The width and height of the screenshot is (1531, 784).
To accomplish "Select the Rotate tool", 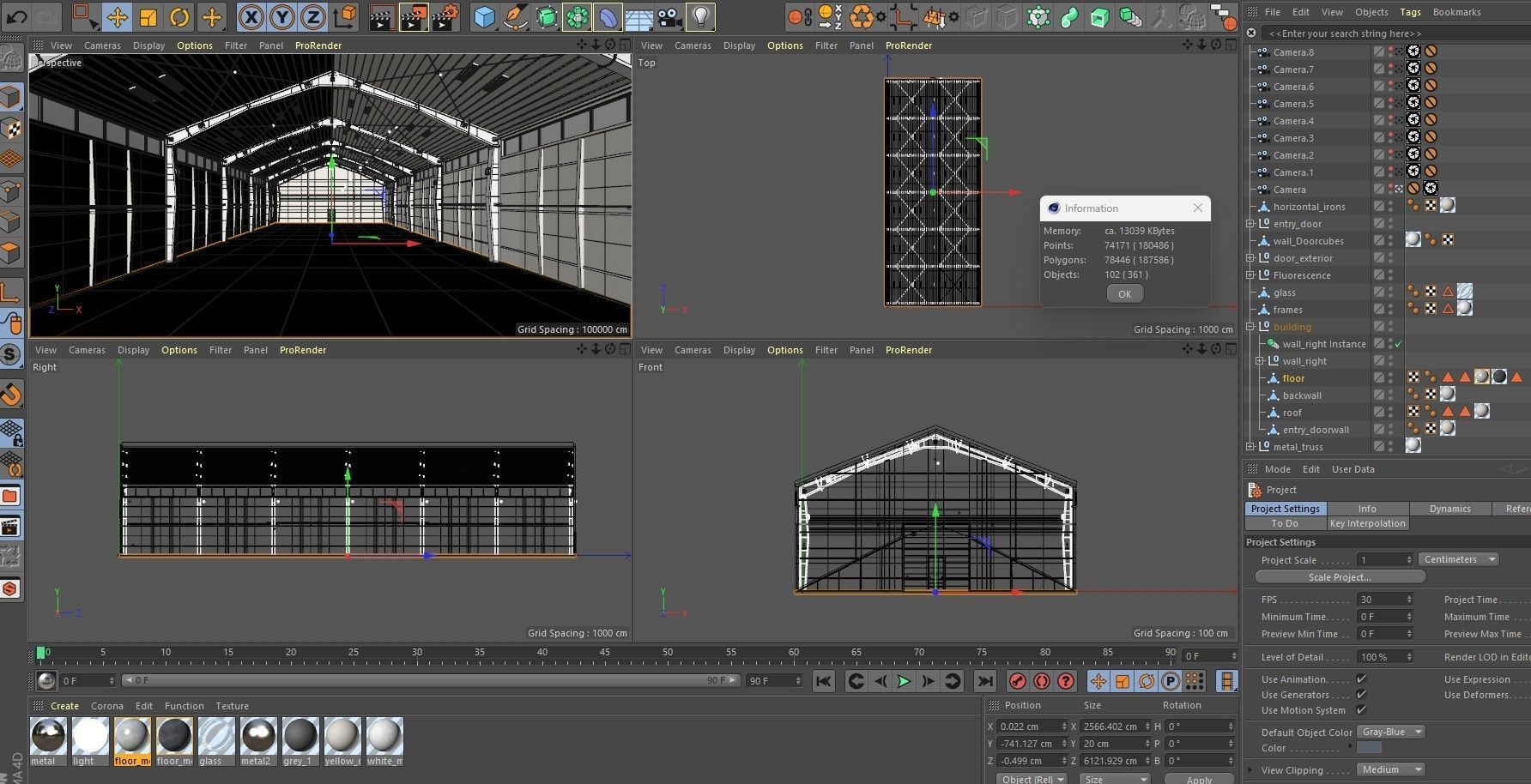I will (x=179, y=16).
